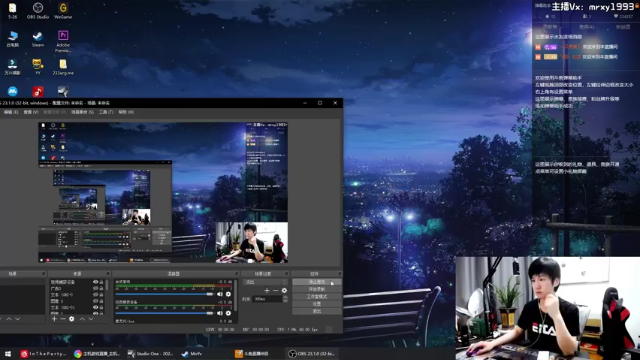Open the YY desktop shortcut
Screen dimensions: 640x360
point(38,67)
